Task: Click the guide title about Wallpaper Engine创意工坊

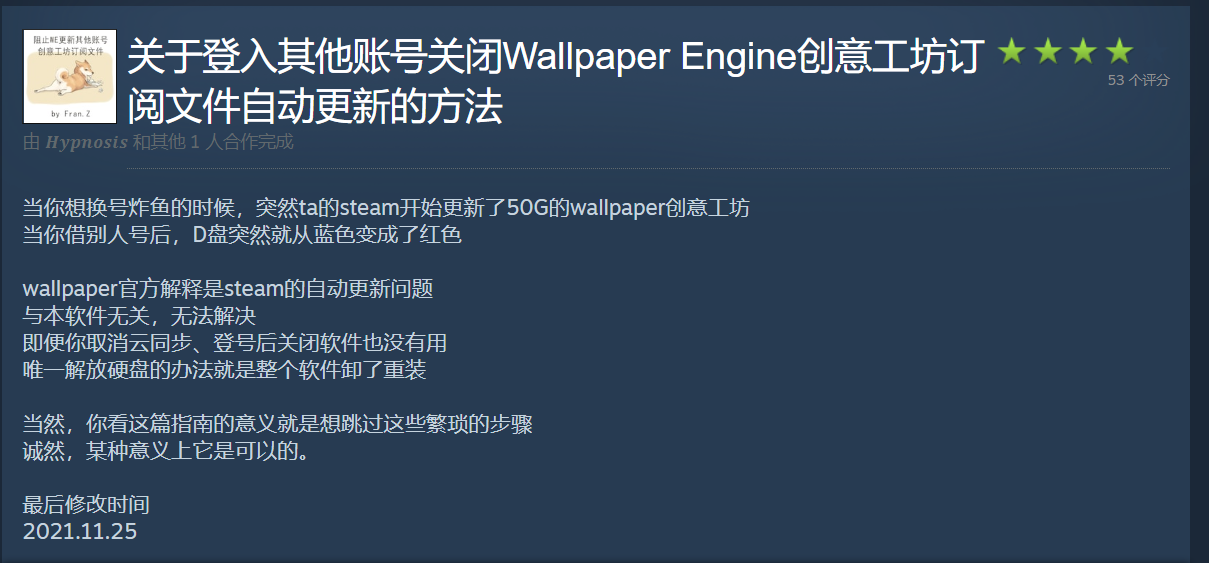Action: 556,82
